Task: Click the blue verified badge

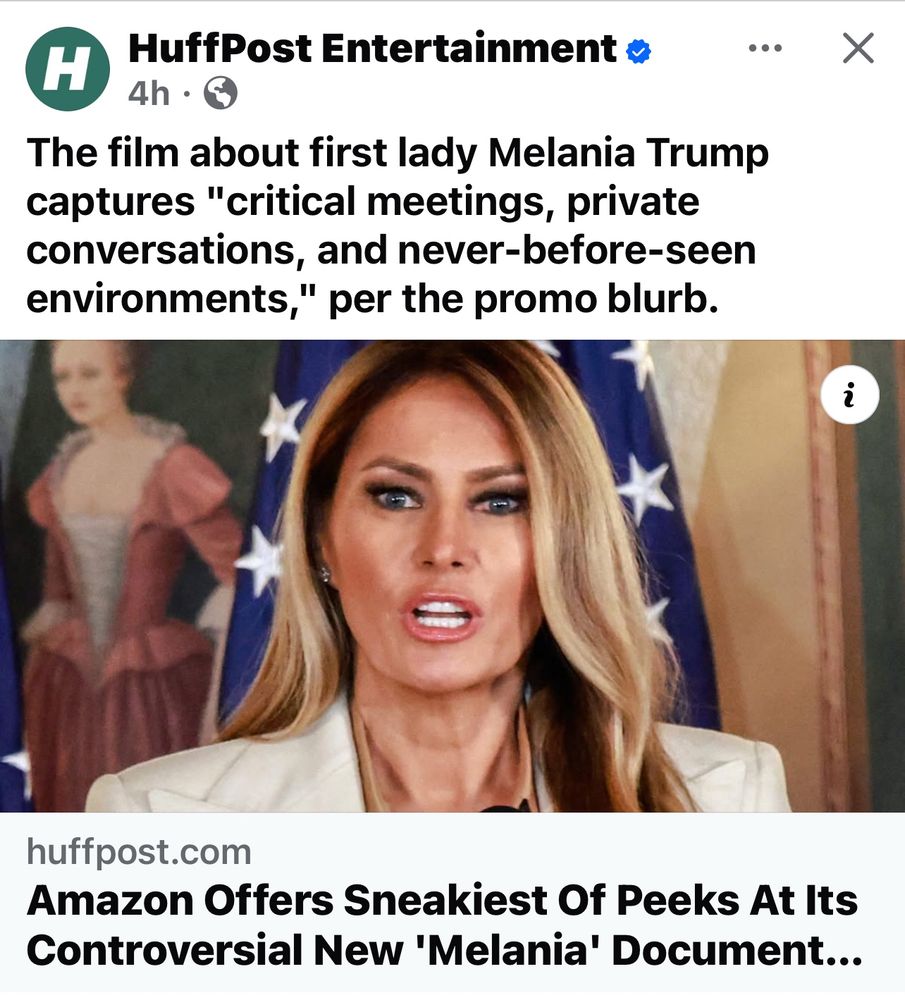Action: coord(638,51)
